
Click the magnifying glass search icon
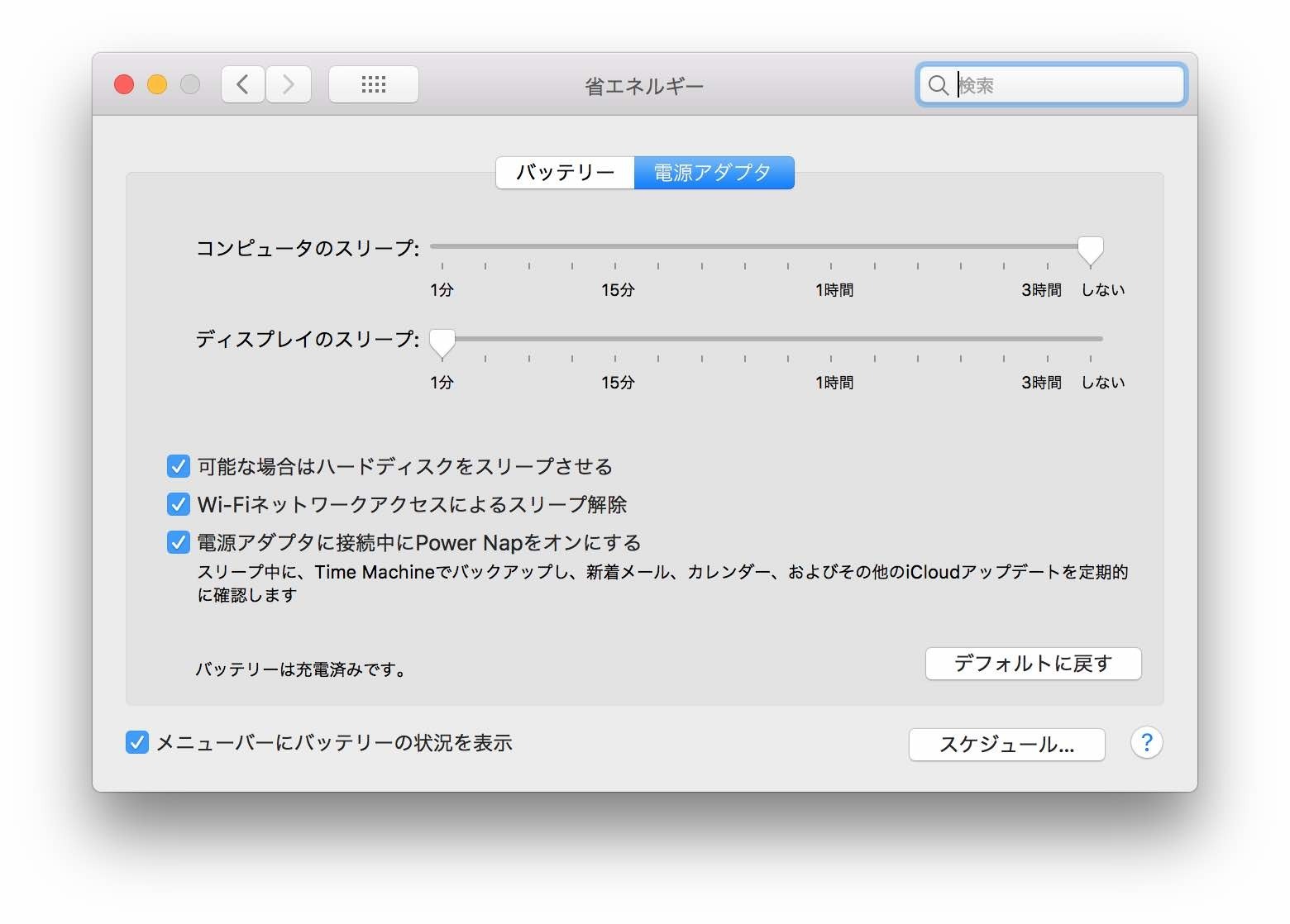pos(938,85)
